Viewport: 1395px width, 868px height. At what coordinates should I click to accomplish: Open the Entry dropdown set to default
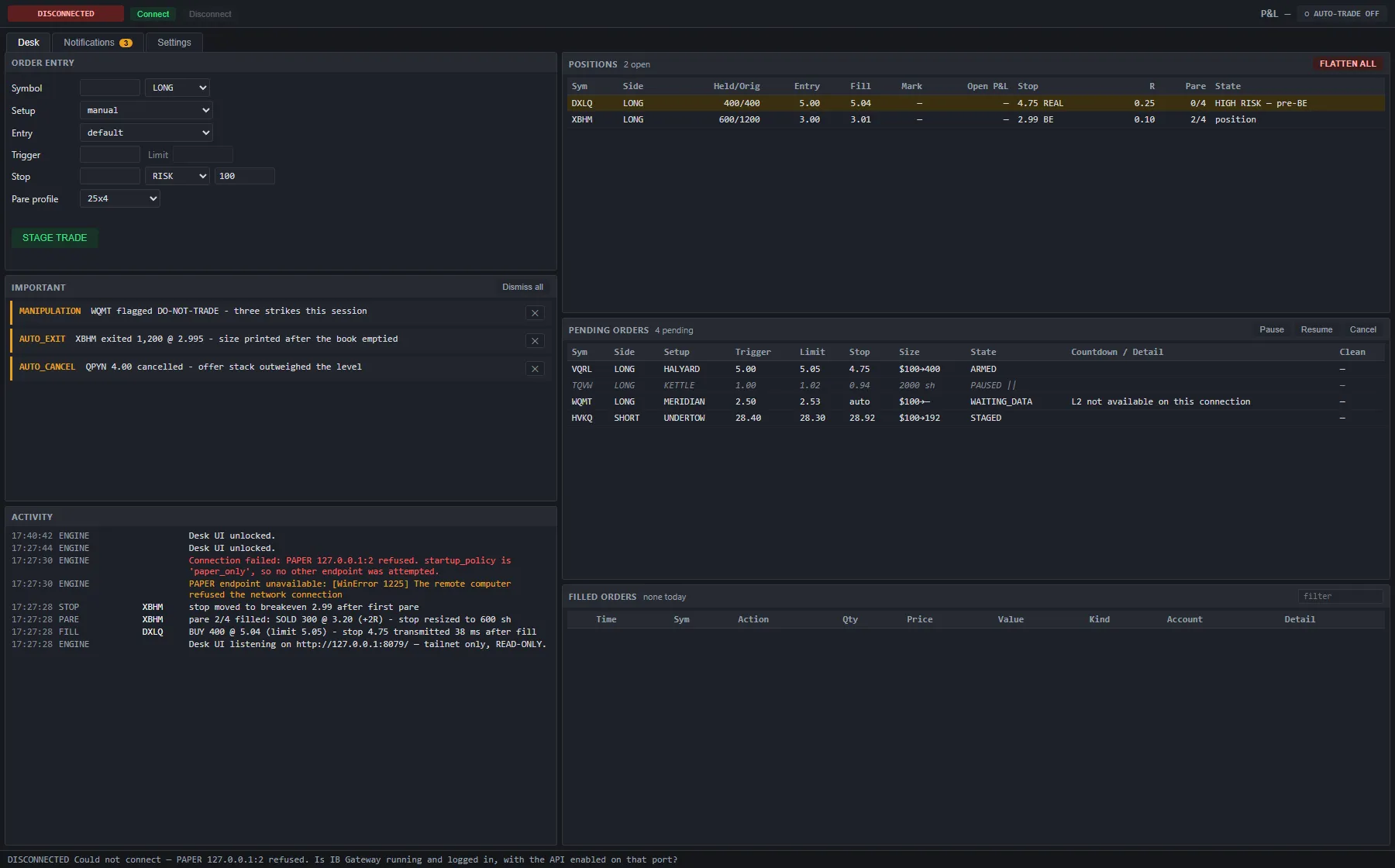(146, 133)
